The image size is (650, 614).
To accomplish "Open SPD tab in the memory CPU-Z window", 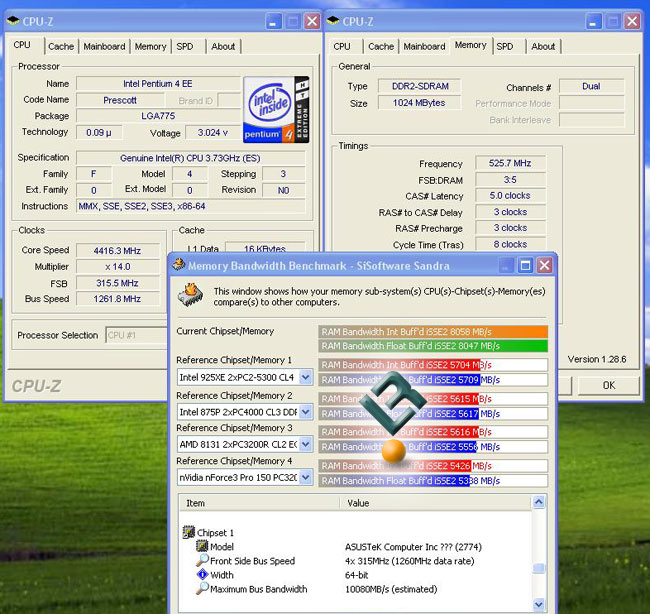I will click(x=505, y=46).
